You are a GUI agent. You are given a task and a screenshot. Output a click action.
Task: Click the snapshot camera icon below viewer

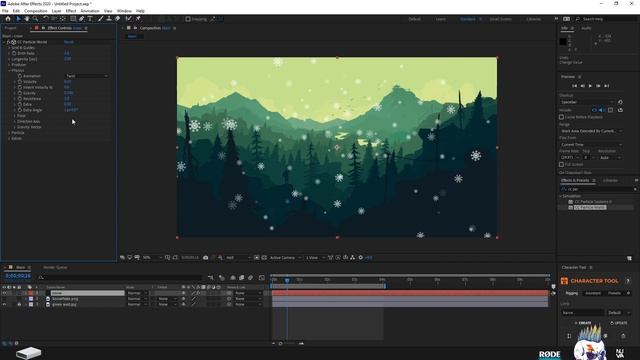pos(206,258)
